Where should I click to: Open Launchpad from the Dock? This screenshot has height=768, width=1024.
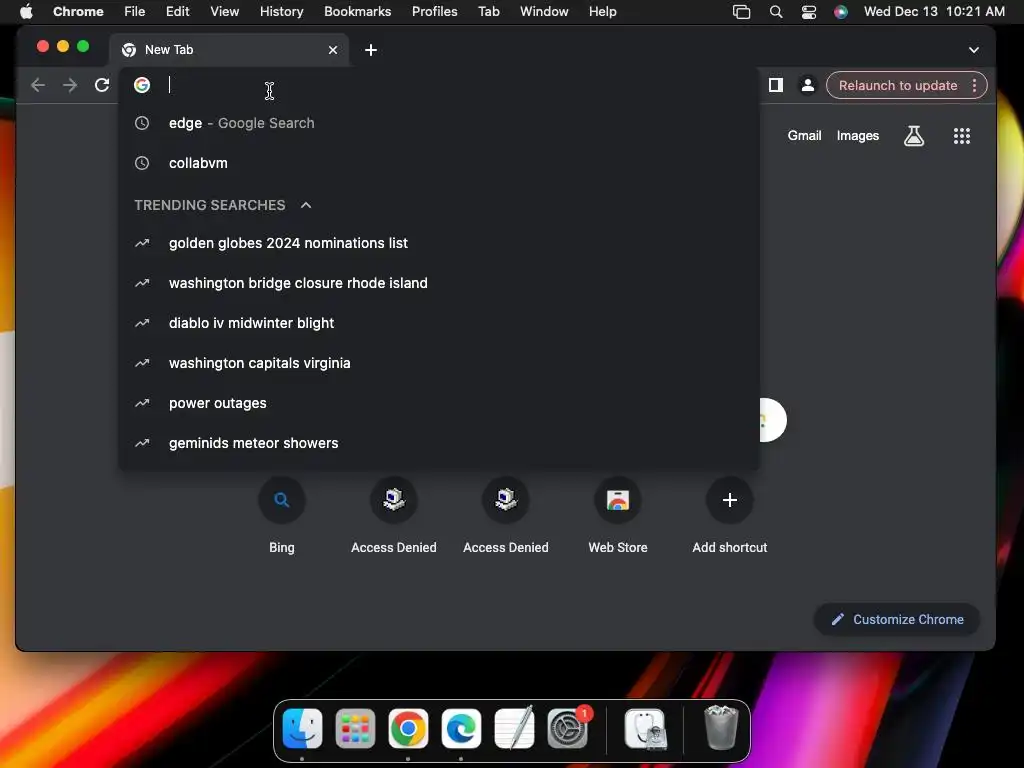coord(355,728)
